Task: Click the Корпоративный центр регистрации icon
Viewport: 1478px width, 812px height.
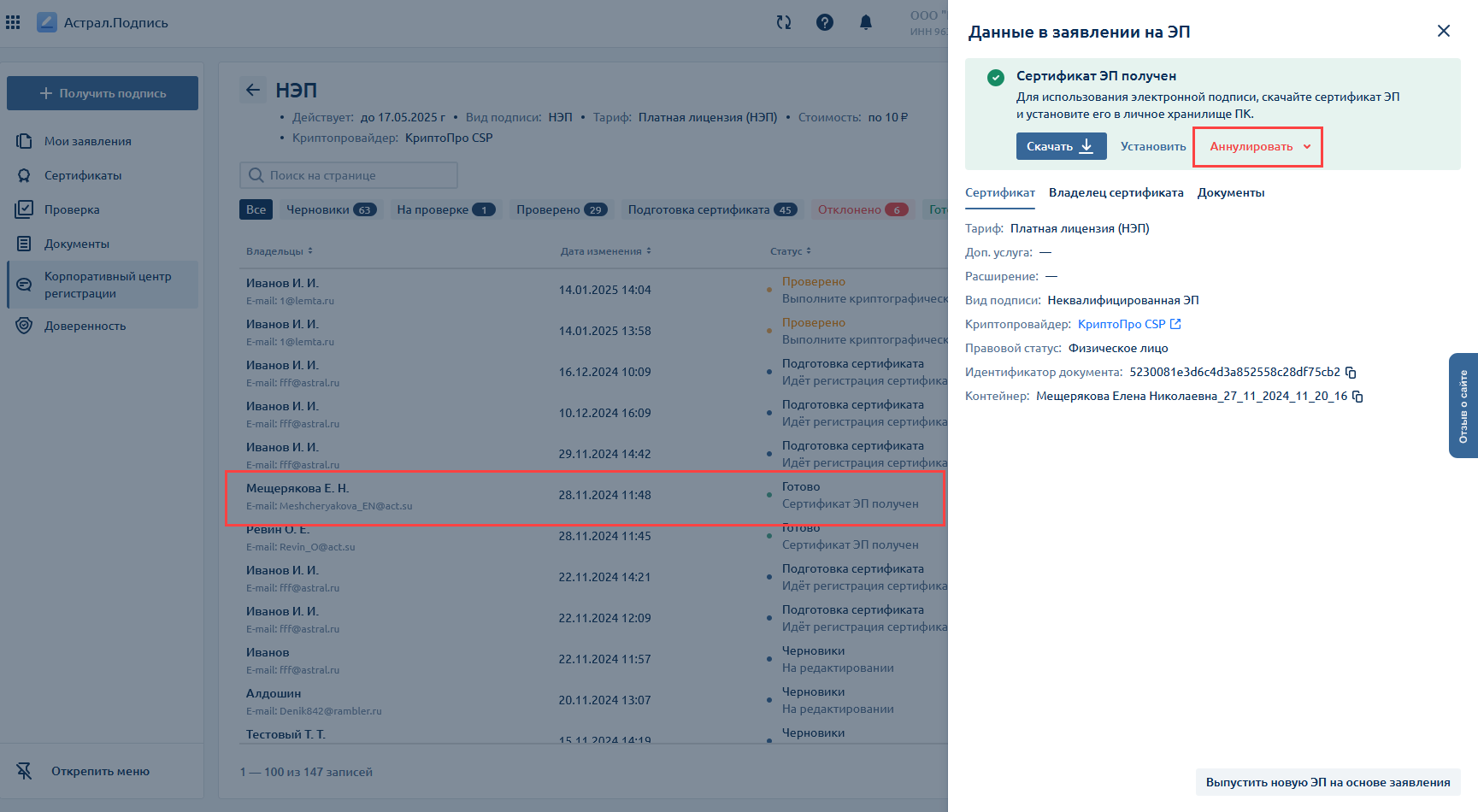Action: [24, 285]
